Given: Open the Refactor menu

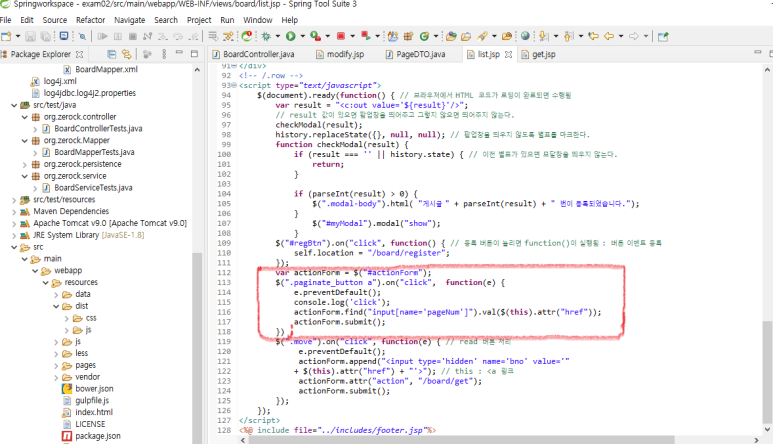Looking at the screenshot, I should (90, 20).
